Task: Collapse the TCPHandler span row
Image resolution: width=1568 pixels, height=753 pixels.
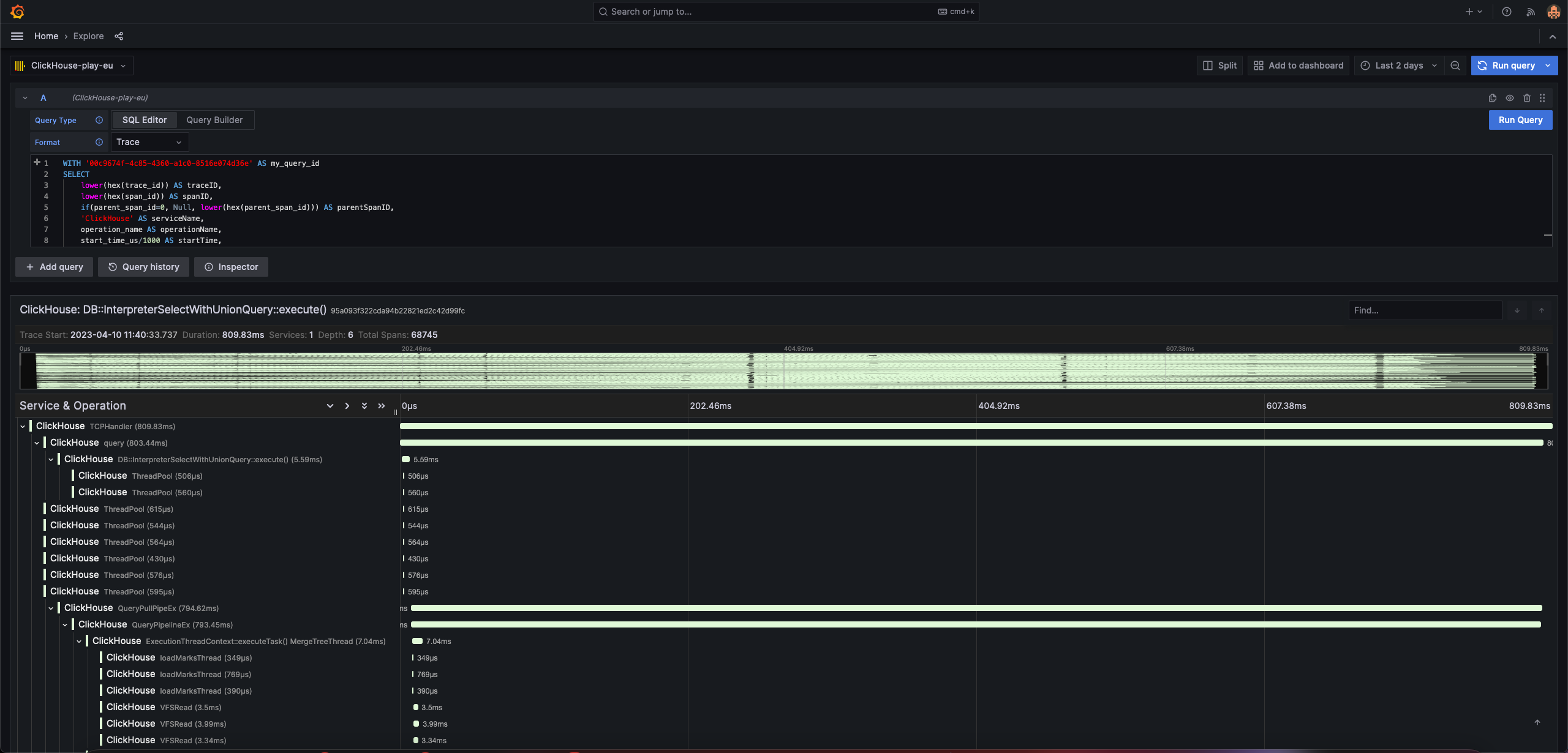Action: pos(23,427)
